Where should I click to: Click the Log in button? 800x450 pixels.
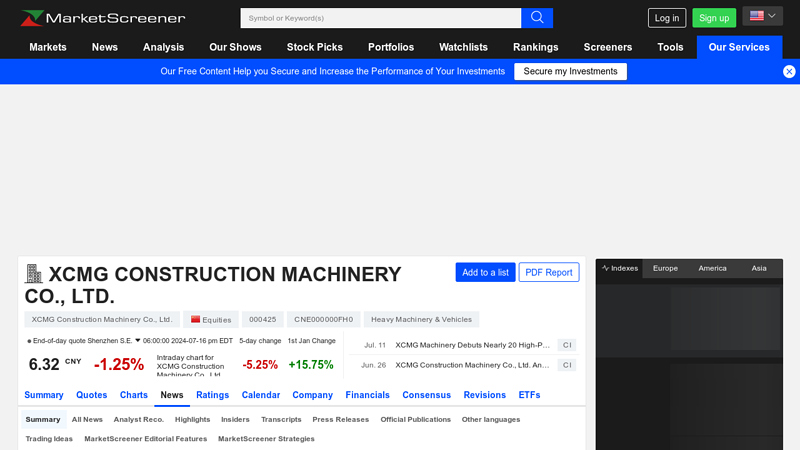[667, 18]
